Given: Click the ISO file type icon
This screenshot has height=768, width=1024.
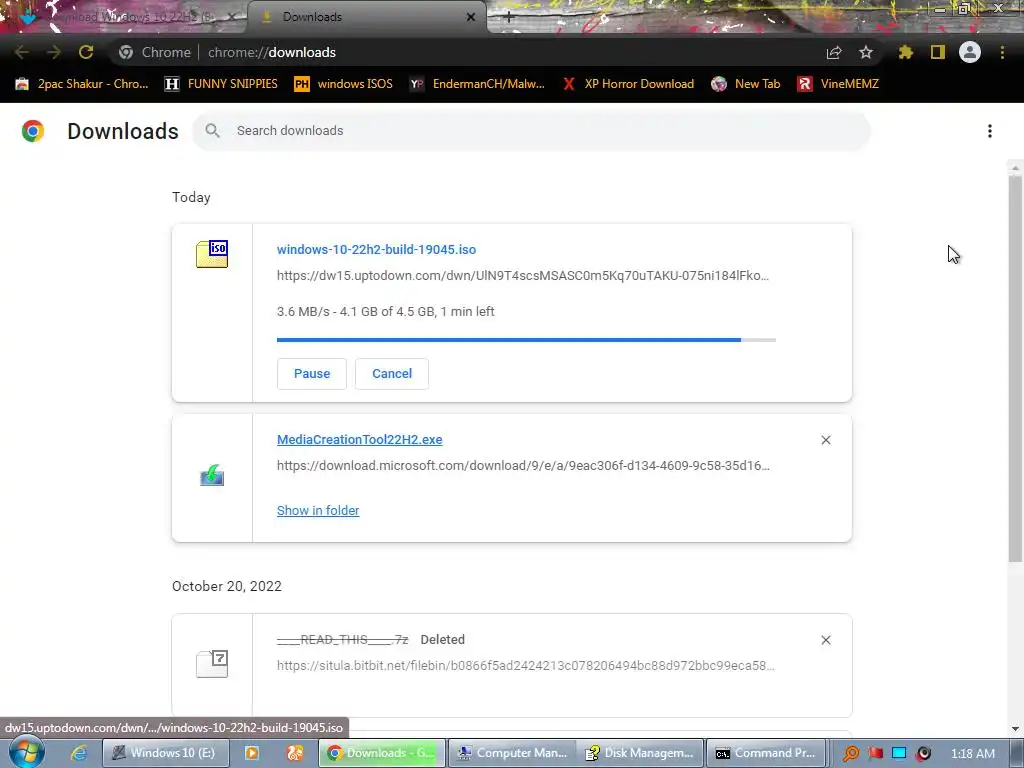Looking at the screenshot, I should point(212,254).
